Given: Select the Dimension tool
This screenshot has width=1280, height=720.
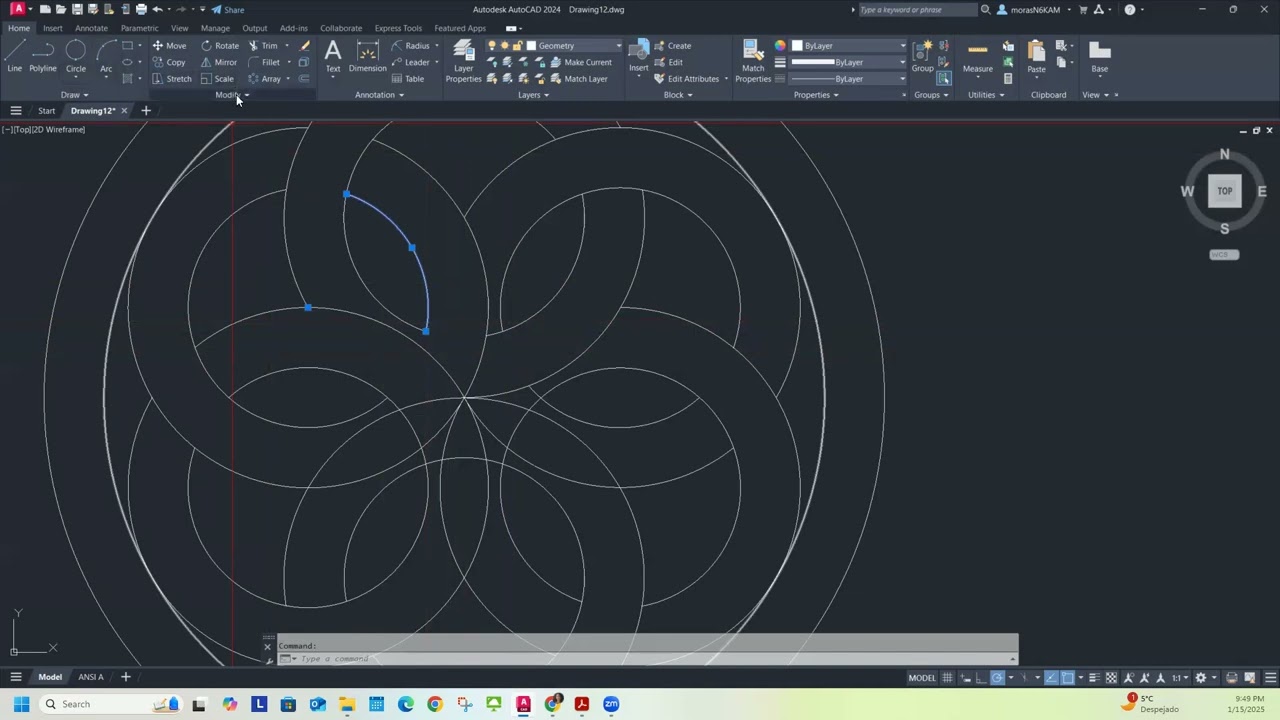Looking at the screenshot, I should (x=367, y=56).
